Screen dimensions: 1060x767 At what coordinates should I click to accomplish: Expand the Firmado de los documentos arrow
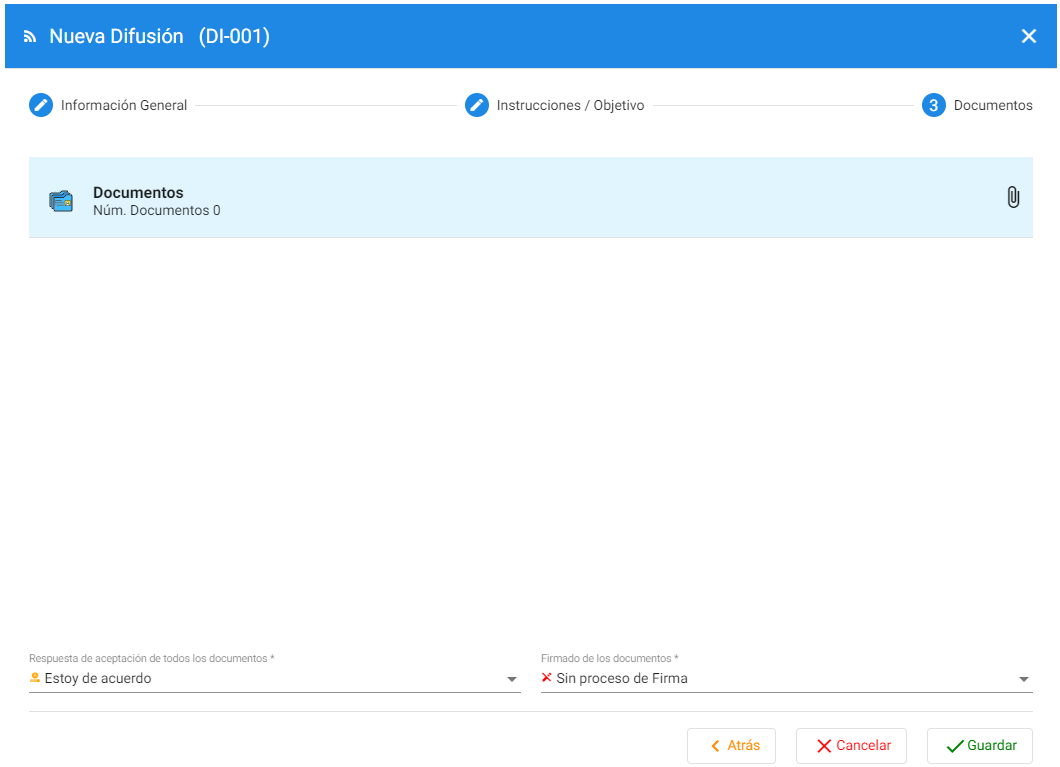(1023, 680)
